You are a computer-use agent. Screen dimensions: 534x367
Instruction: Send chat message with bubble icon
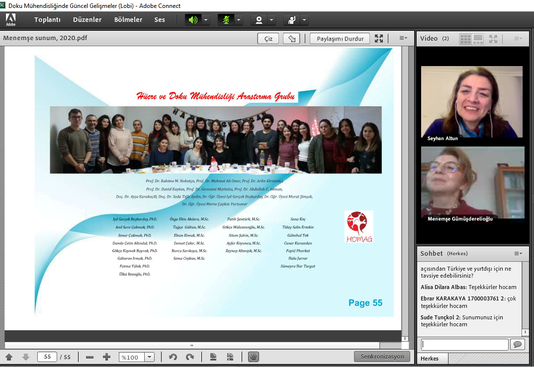pyautogui.click(x=517, y=344)
